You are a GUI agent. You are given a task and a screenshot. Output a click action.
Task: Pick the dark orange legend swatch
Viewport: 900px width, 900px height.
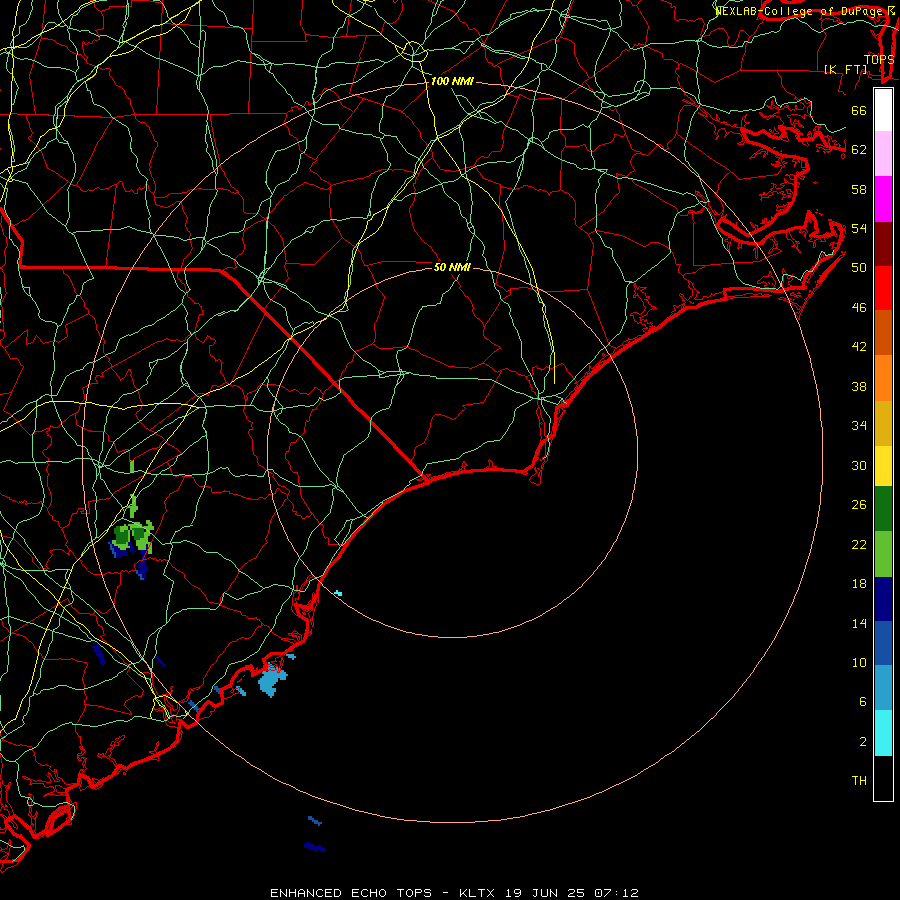pos(883,333)
